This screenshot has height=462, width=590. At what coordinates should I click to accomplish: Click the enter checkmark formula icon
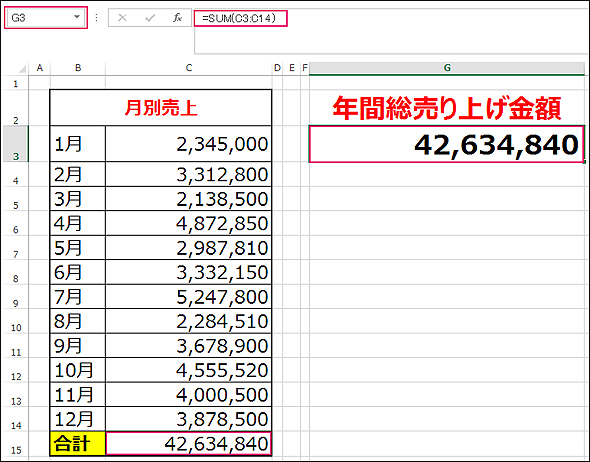point(150,18)
